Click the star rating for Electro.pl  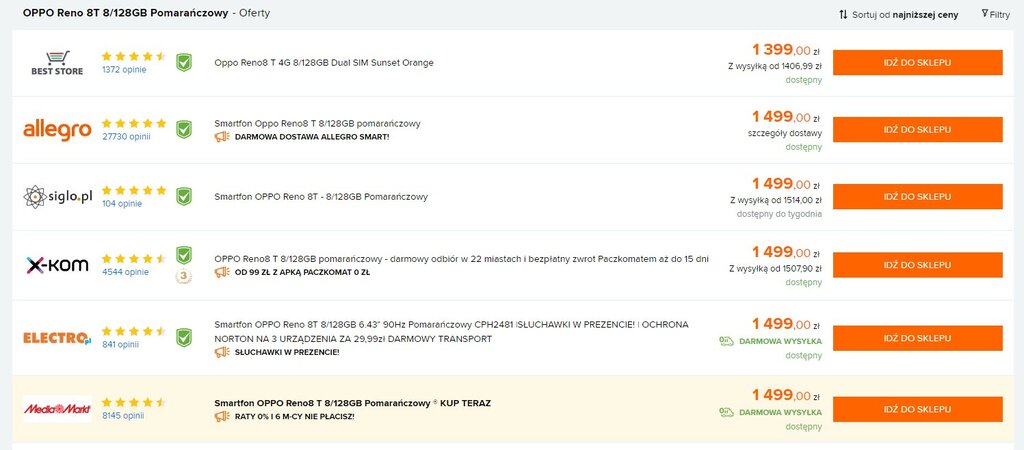[134, 331]
